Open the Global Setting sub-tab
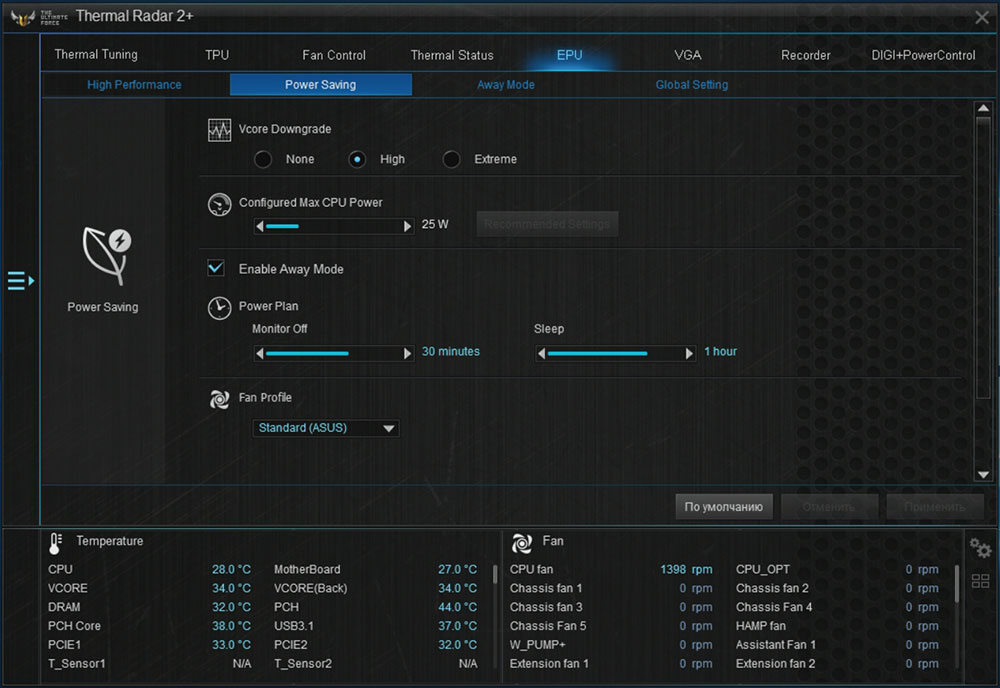1000x688 pixels. coord(692,85)
